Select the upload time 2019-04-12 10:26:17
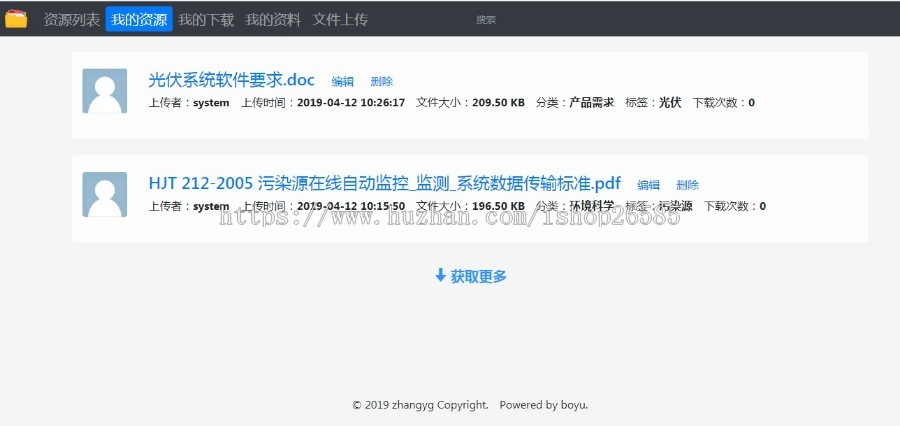 (x=351, y=103)
